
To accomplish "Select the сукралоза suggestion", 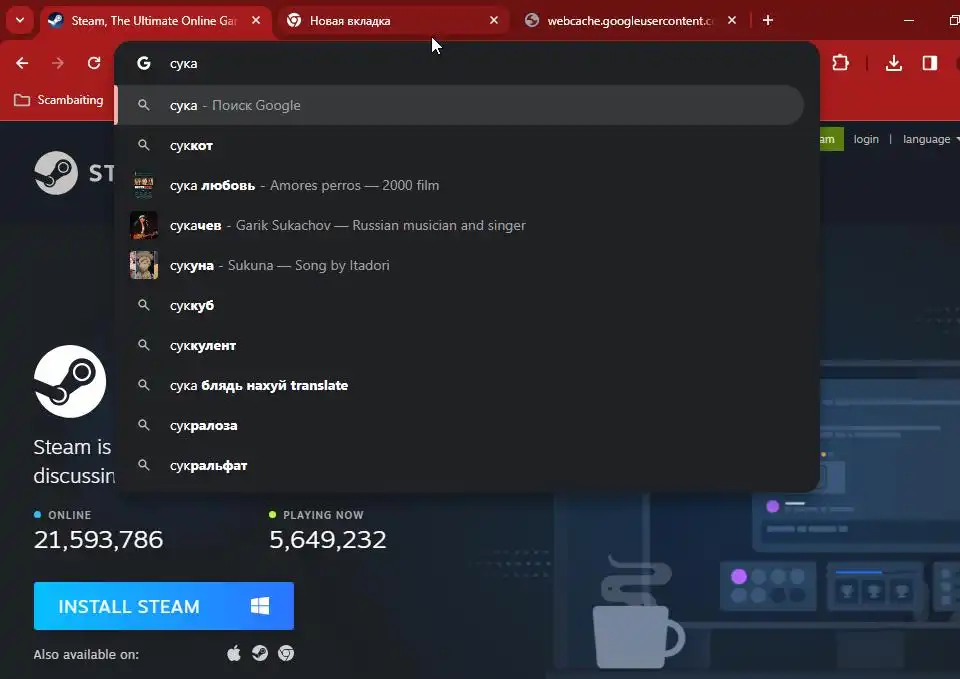I will pos(459,426).
